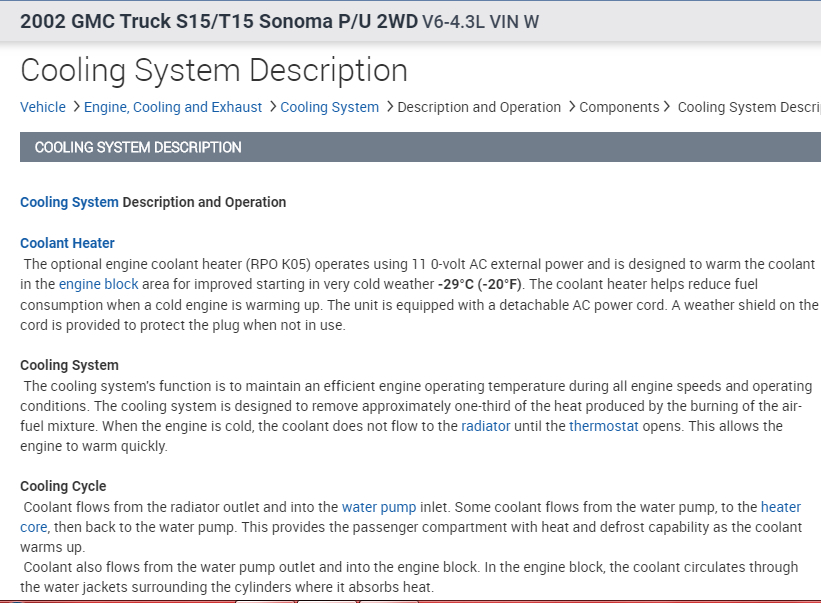Click chevron before Description and Operation
Viewport: 821px width, 603px height.
388,107
